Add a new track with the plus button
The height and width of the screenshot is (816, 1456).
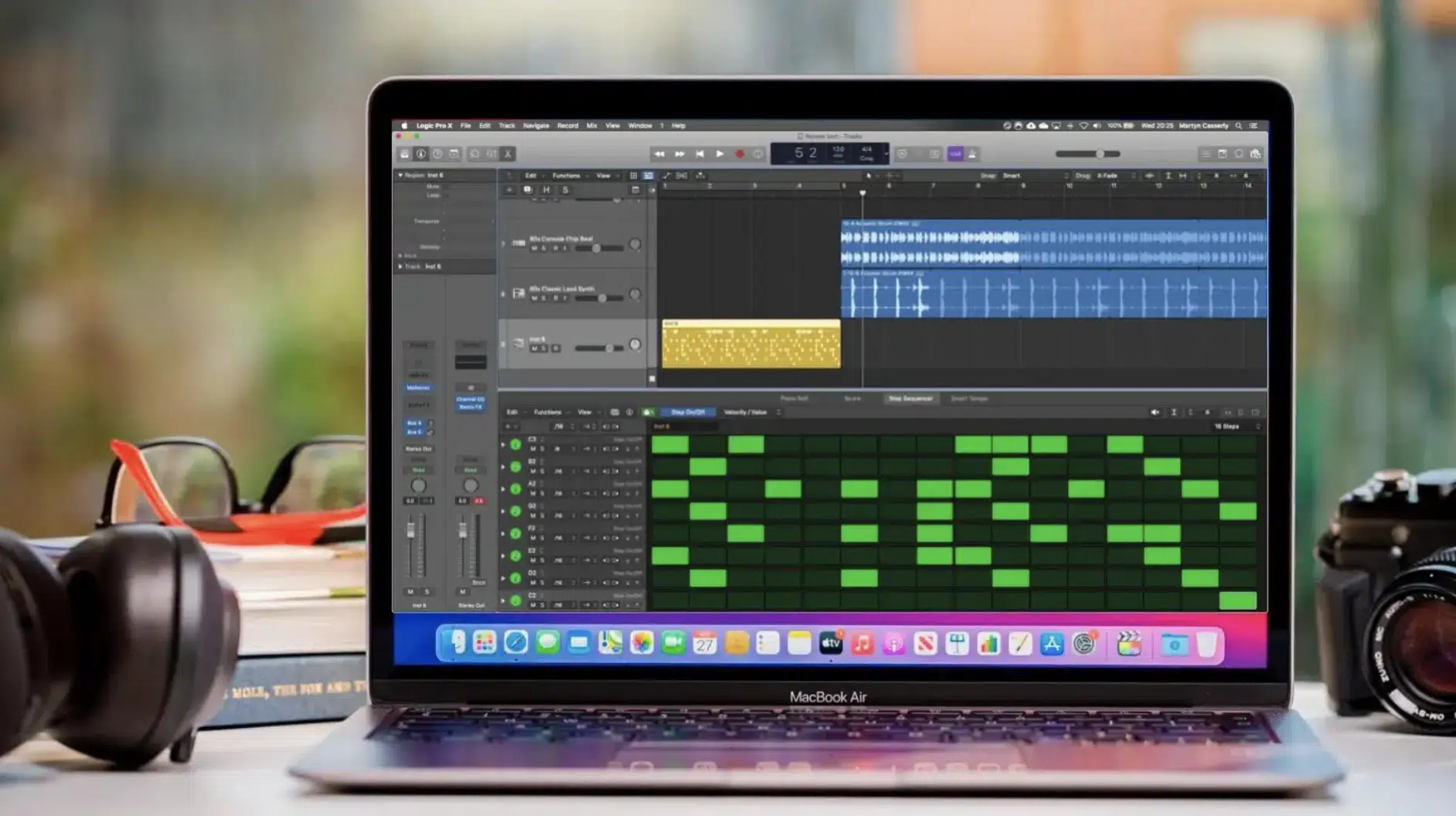point(509,189)
